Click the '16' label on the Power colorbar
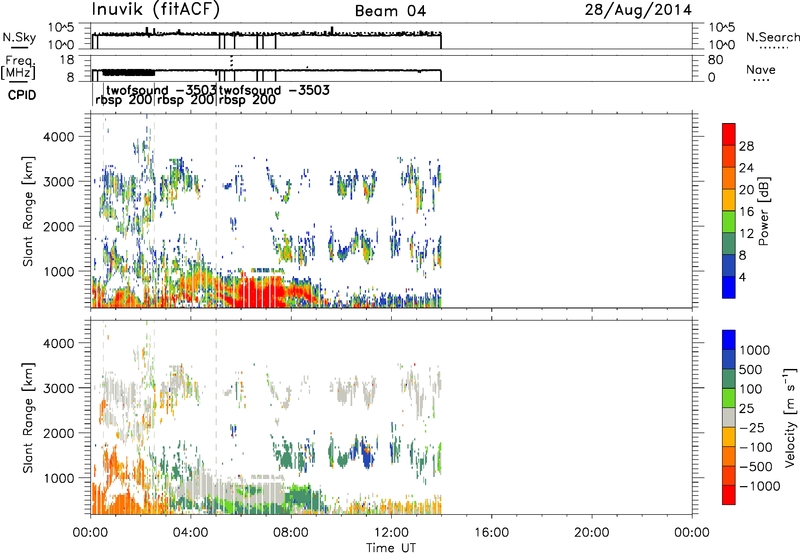Viewport: 800px width, 554px height. click(x=746, y=212)
